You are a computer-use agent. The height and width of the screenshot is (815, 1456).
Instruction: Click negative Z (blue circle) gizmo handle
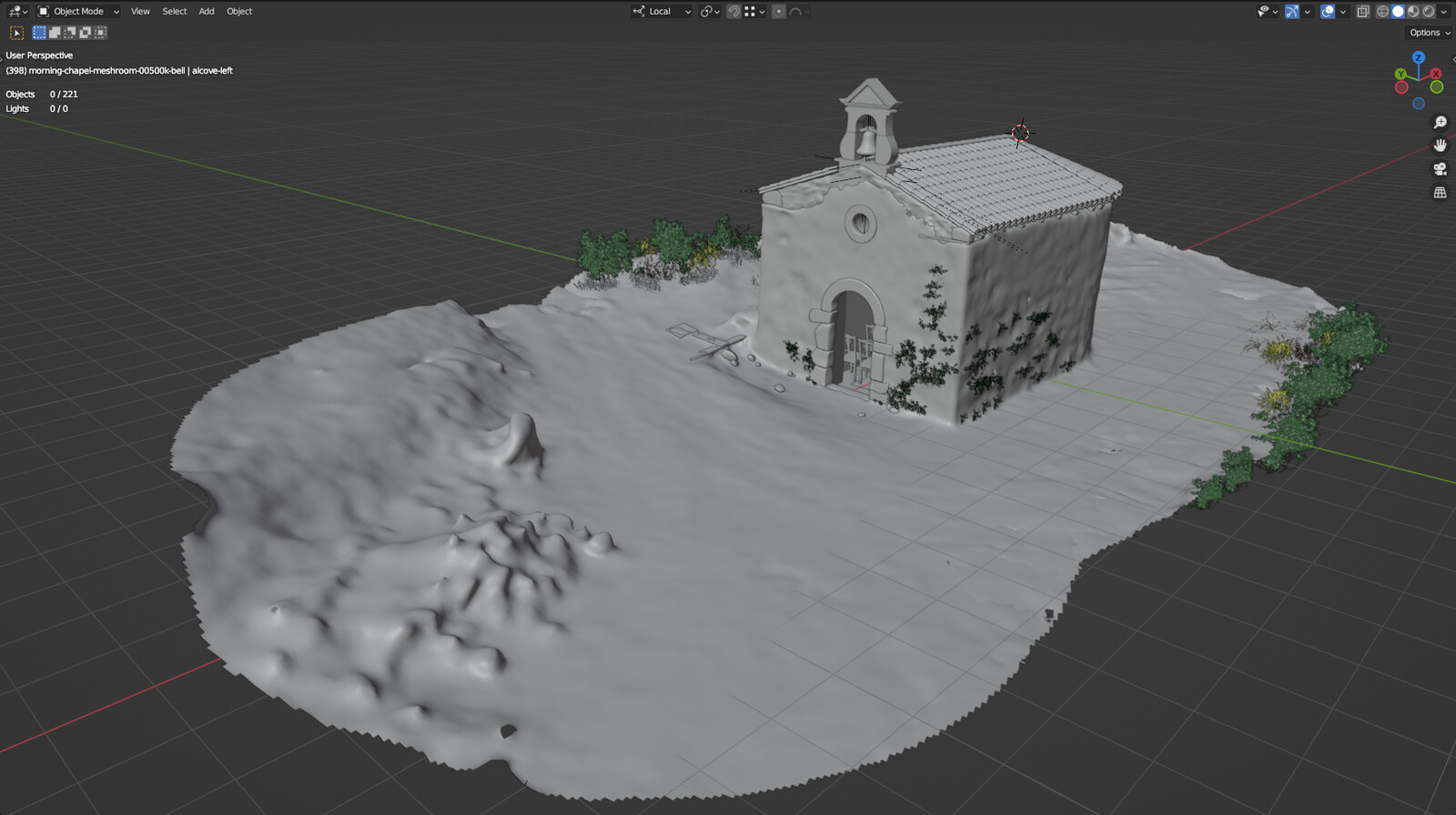tap(1419, 104)
